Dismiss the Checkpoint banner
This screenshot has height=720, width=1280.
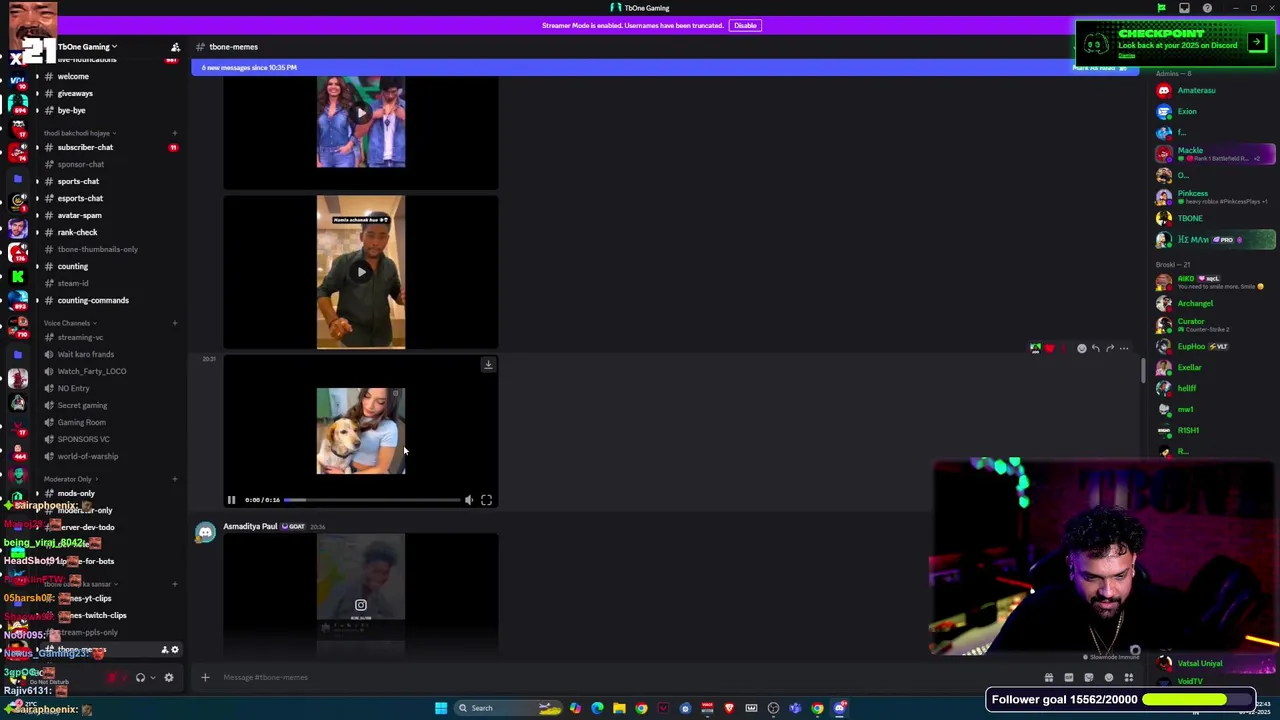pyautogui.click(x=1127, y=56)
